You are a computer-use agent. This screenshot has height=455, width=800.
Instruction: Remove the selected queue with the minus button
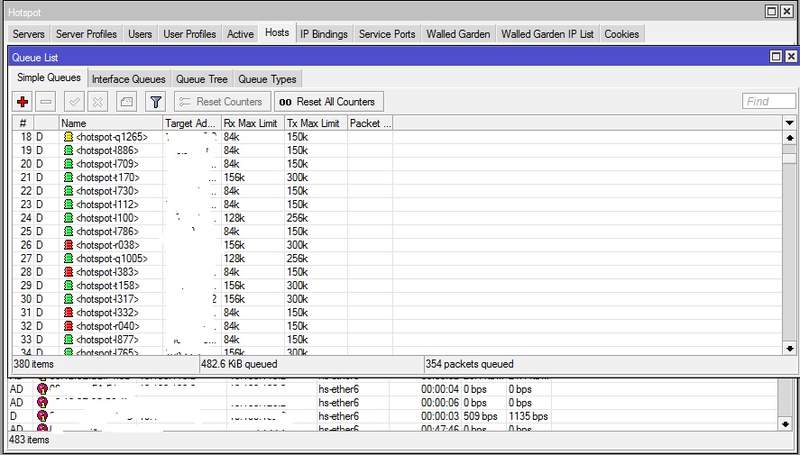(x=46, y=102)
